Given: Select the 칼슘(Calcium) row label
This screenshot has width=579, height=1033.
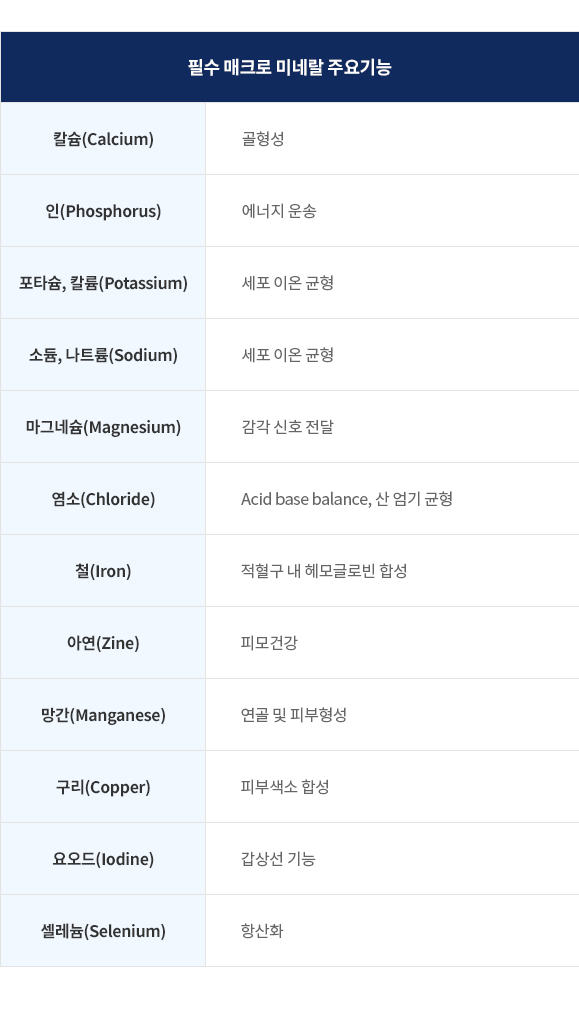Looking at the screenshot, I should point(103,139).
